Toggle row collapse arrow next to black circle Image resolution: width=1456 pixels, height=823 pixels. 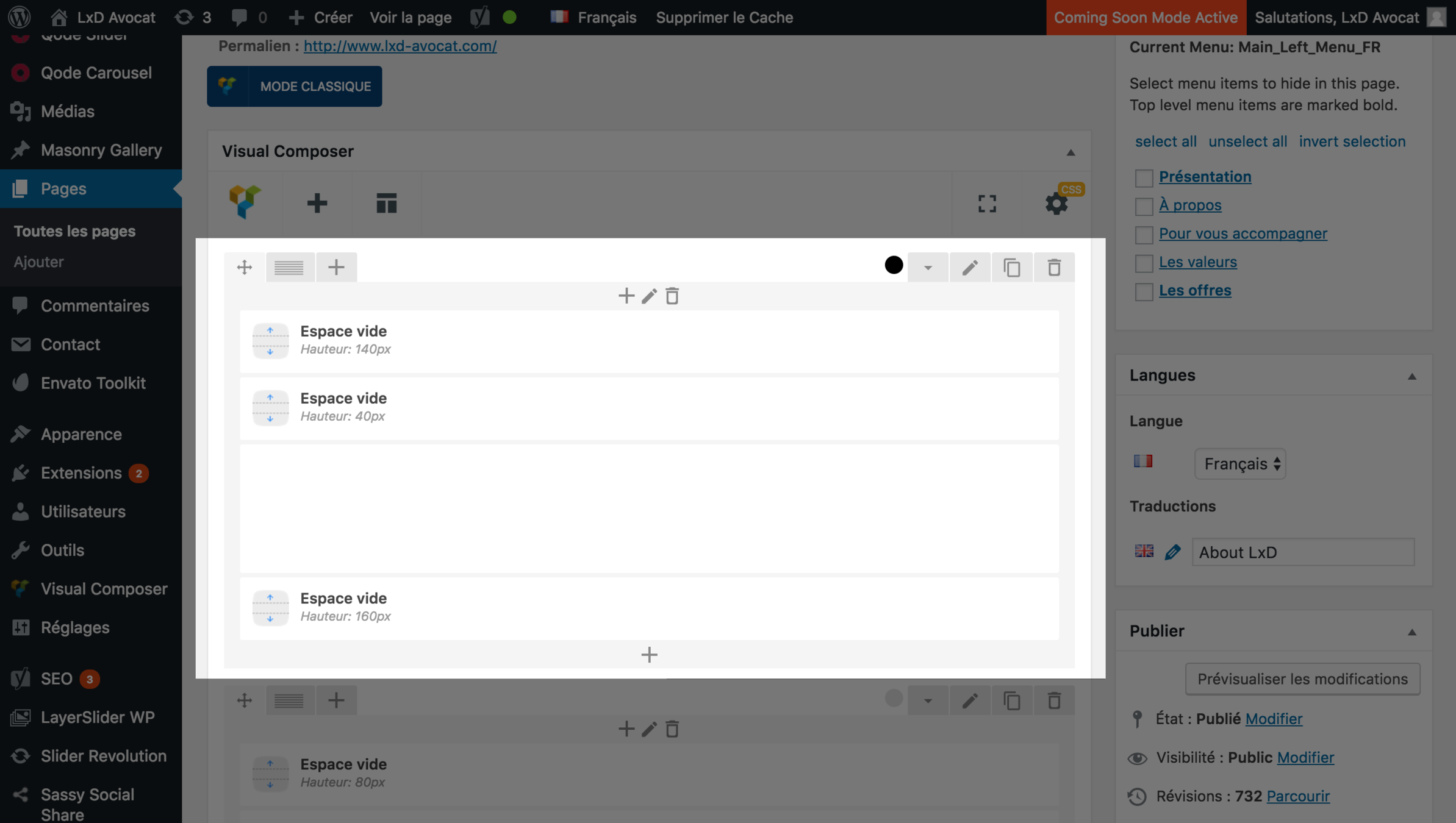tap(927, 267)
